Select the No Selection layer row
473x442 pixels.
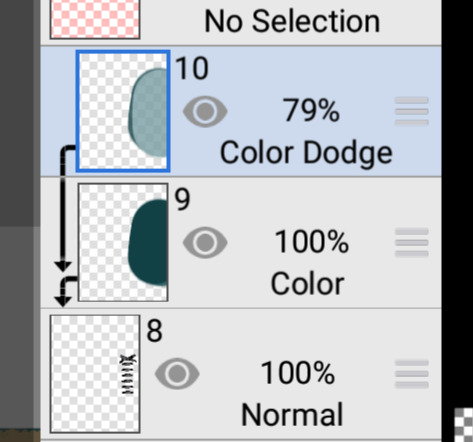coord(241,22)
